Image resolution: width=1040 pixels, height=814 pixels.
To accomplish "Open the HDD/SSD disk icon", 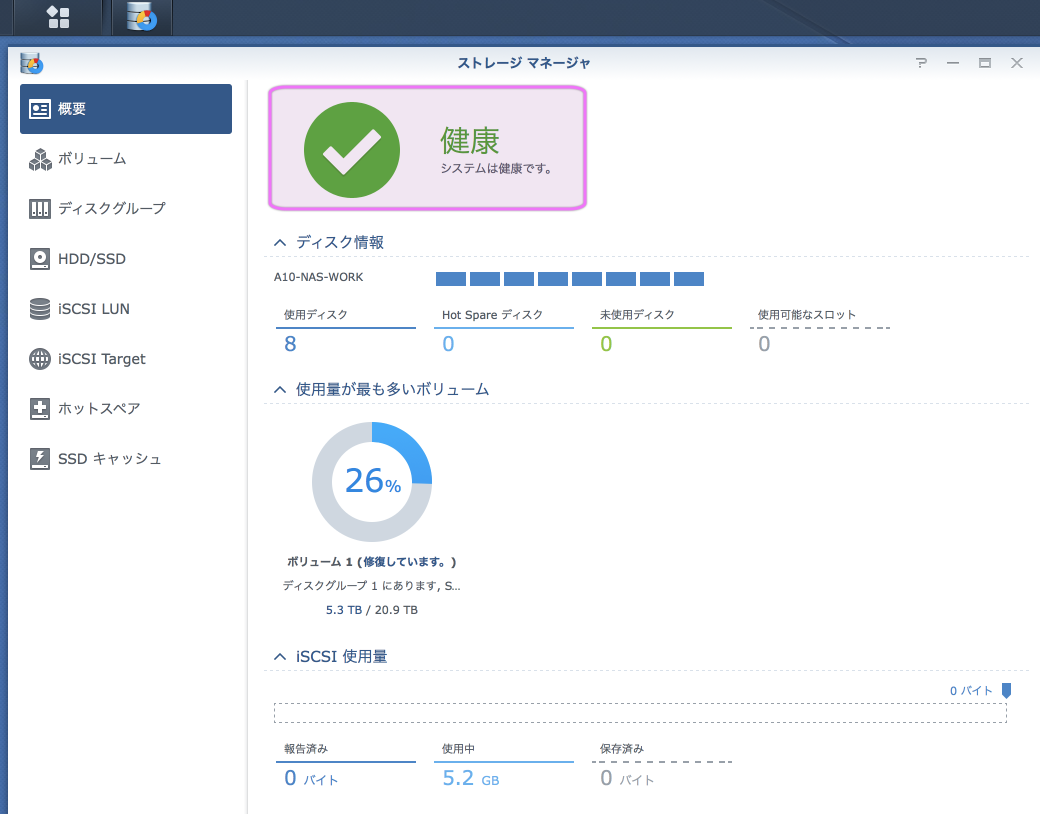I will [40, 259].
